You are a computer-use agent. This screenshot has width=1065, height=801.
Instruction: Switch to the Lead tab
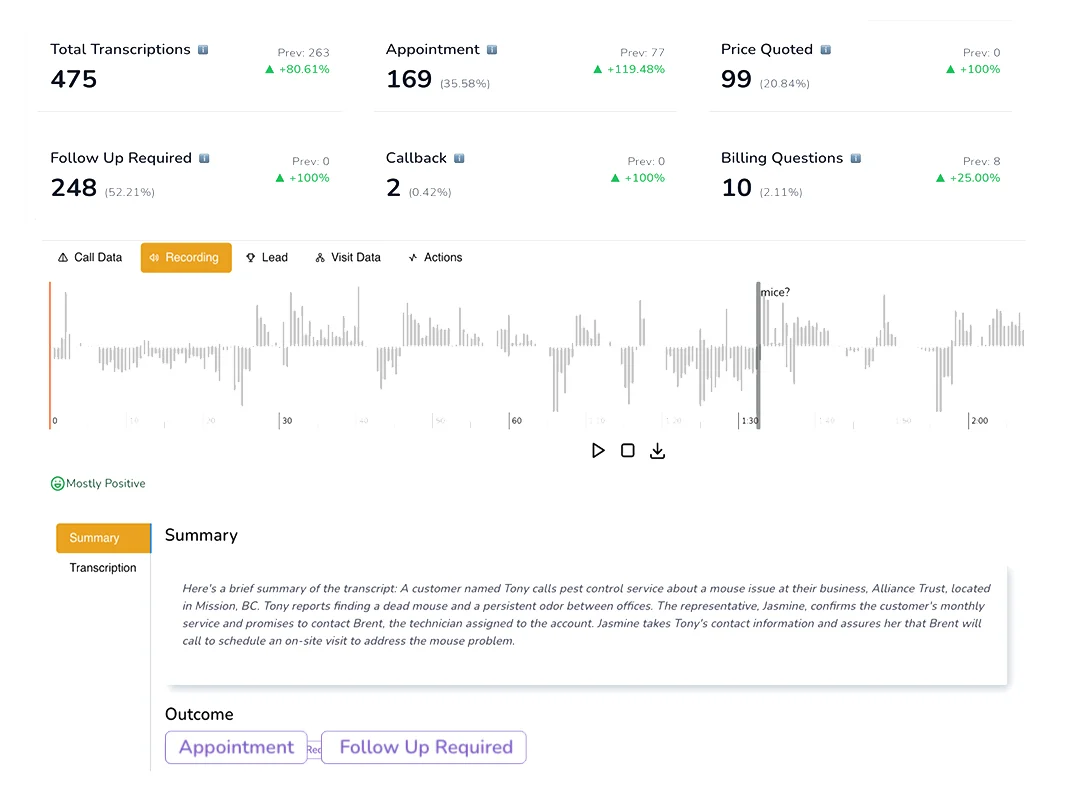point(267,258)
